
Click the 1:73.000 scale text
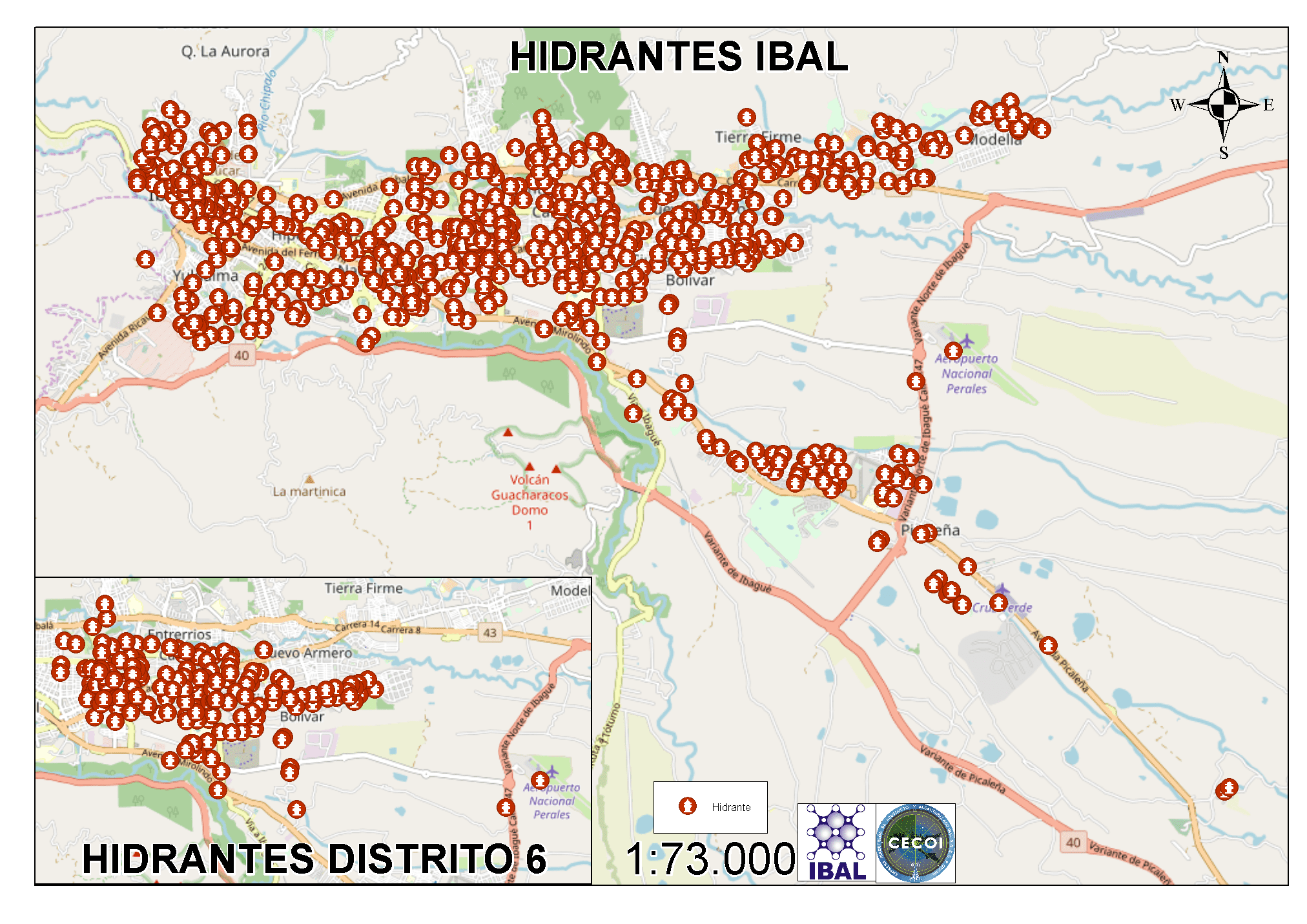click(710, 859)
